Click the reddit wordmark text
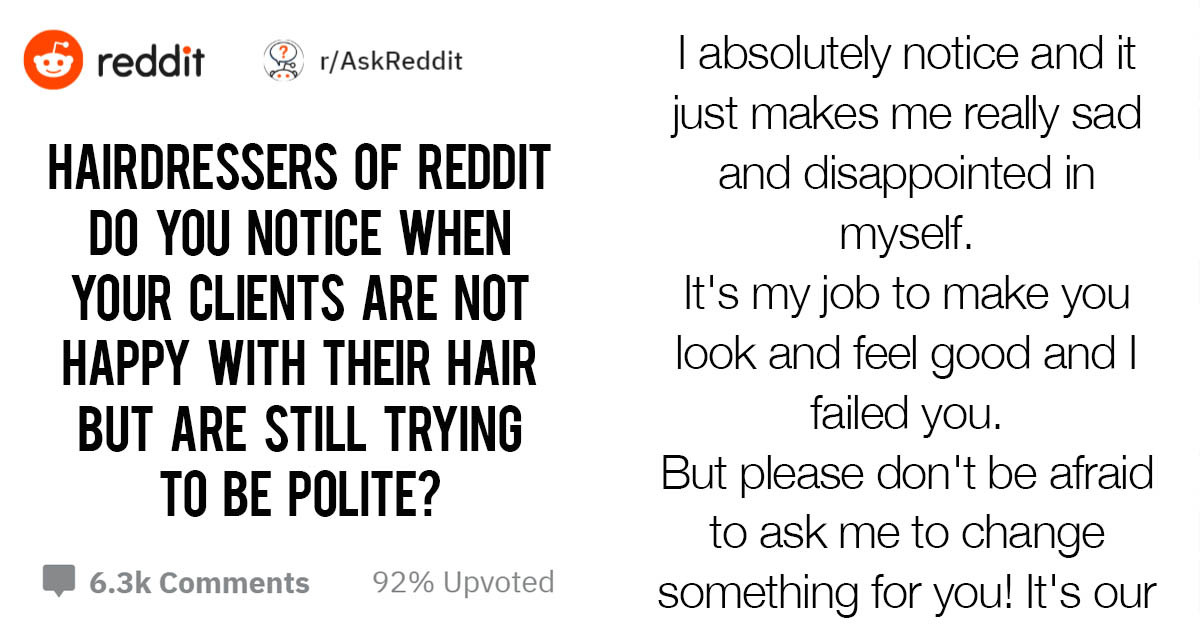 click(x=151, y=62)
